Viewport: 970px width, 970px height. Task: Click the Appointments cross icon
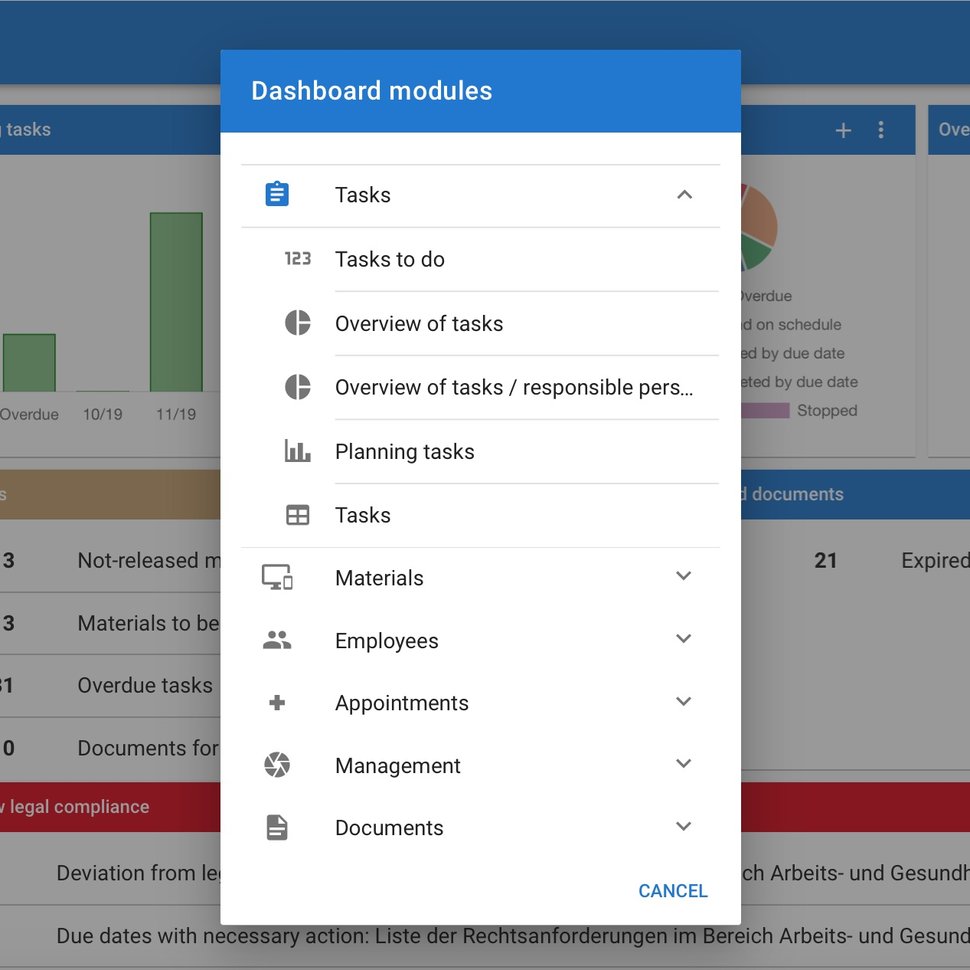point(277,703)
